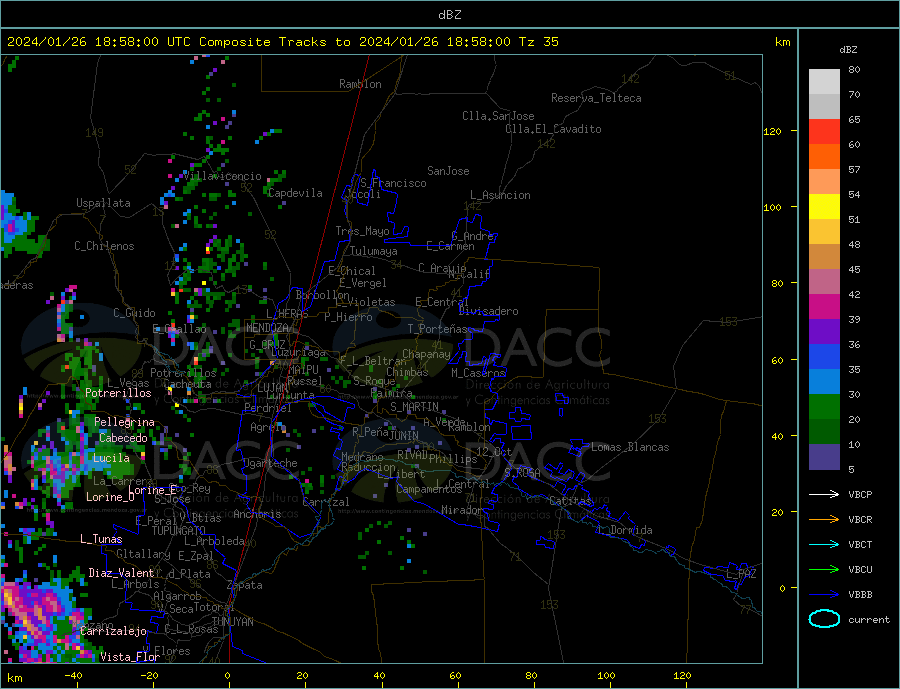The width and height of the screenshot is (900, 689).
Task: Select the dark orange band in dBZ scale
Action: tap(824, 157)
